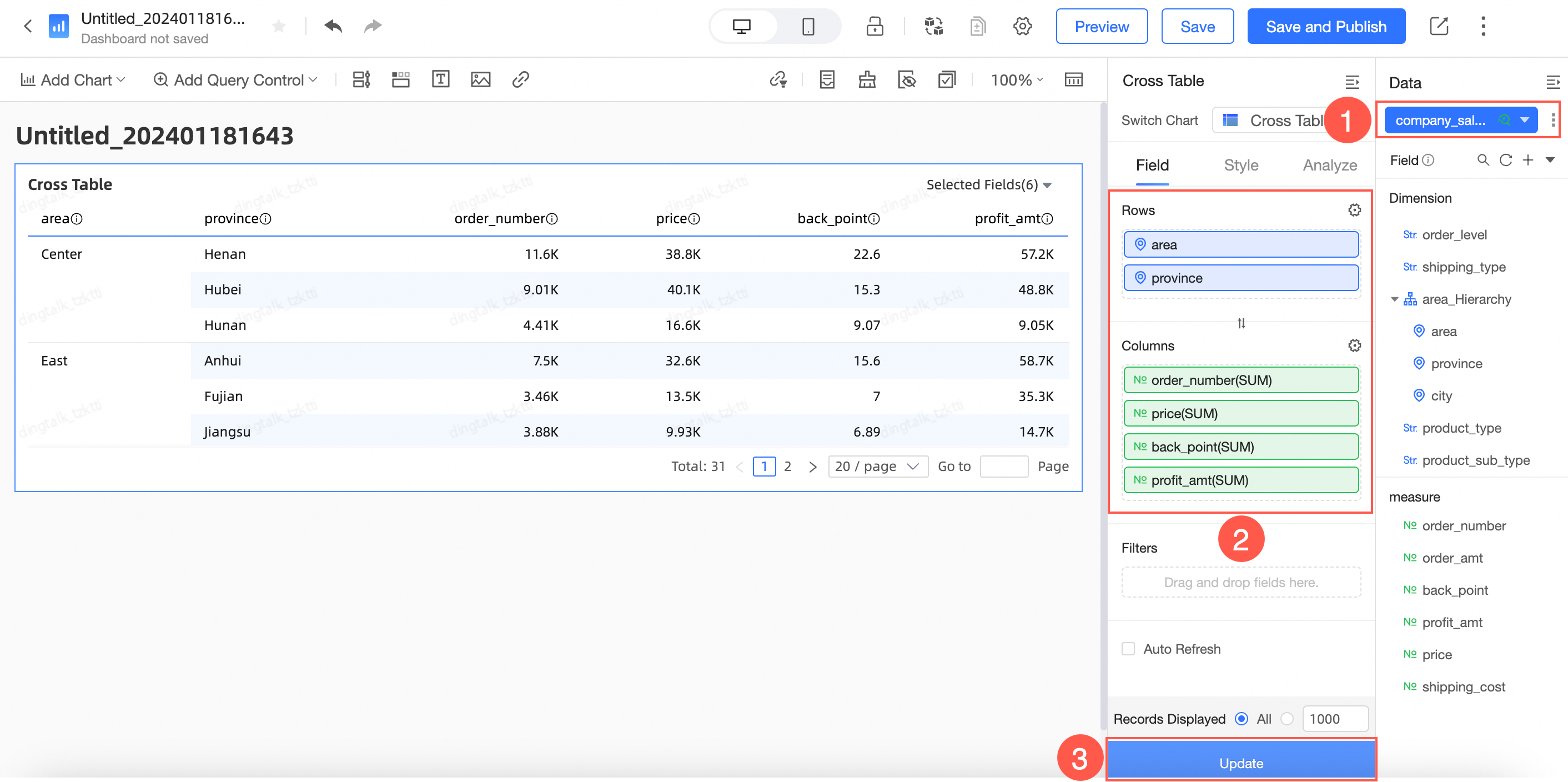Open Rows settings gear icon

pos(1354,210)
